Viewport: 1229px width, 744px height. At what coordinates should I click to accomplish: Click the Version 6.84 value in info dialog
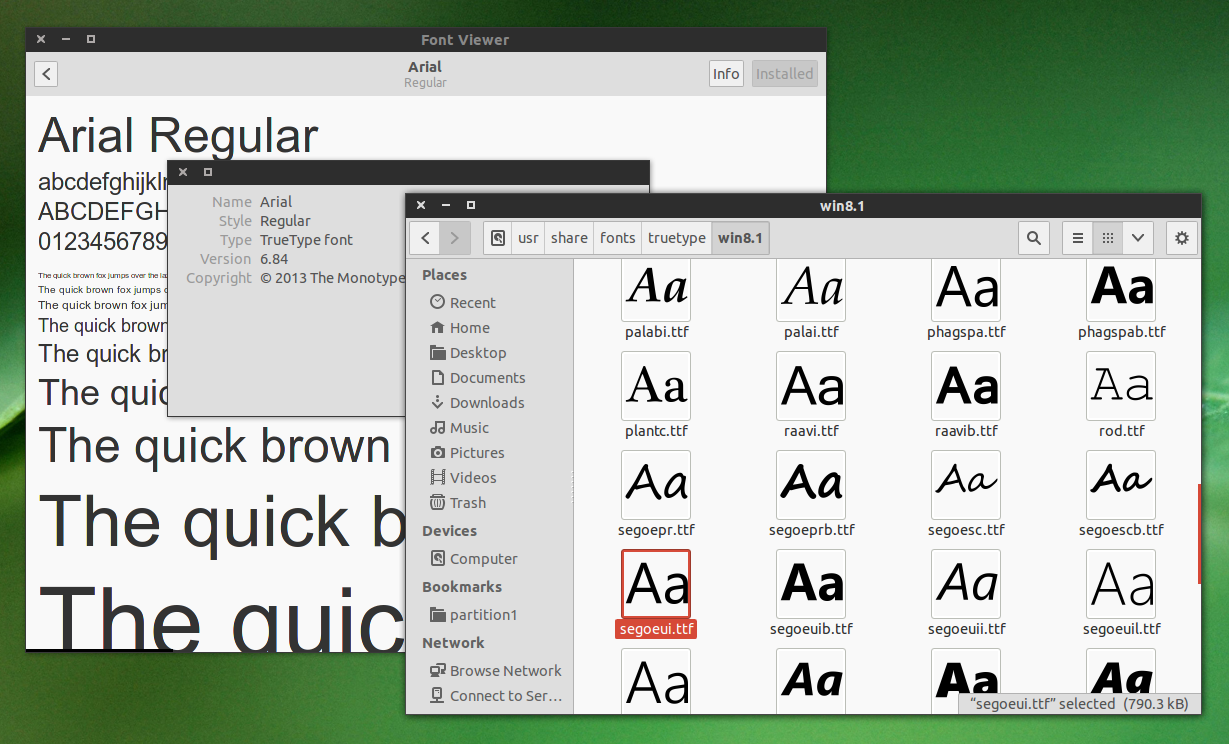[274, 259]
